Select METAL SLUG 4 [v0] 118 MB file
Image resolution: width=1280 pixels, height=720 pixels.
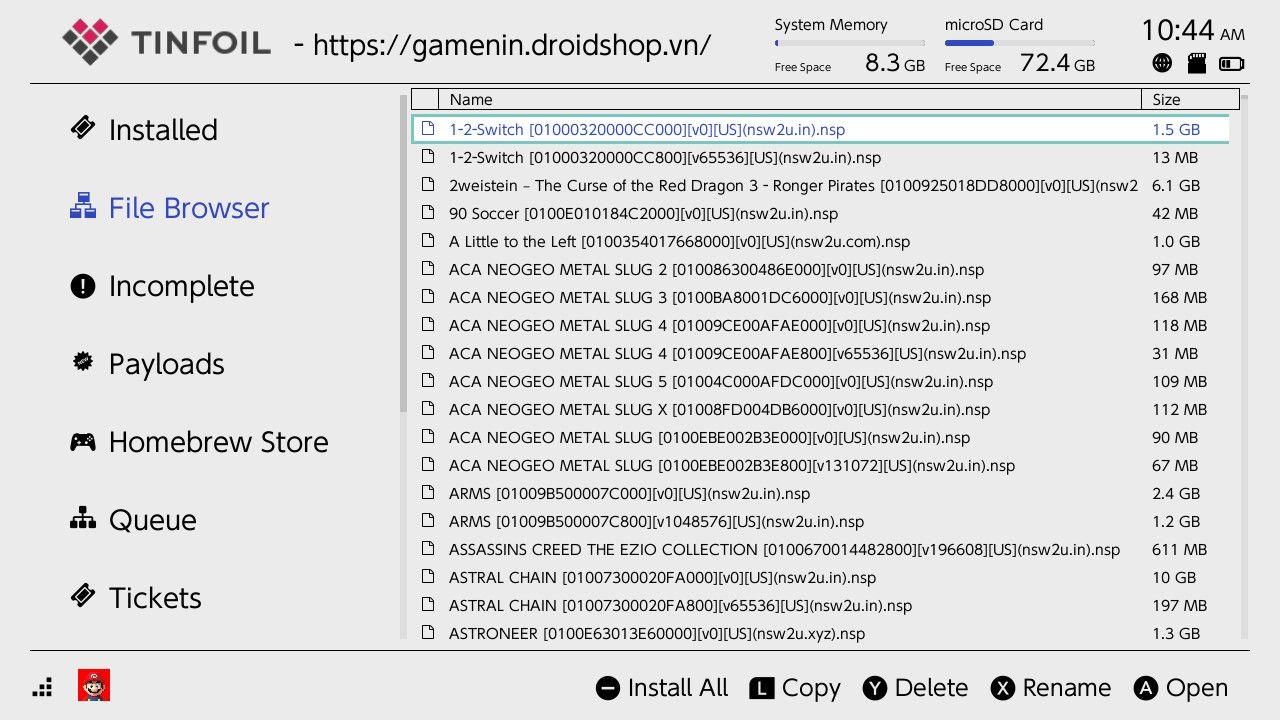[820, 325]
